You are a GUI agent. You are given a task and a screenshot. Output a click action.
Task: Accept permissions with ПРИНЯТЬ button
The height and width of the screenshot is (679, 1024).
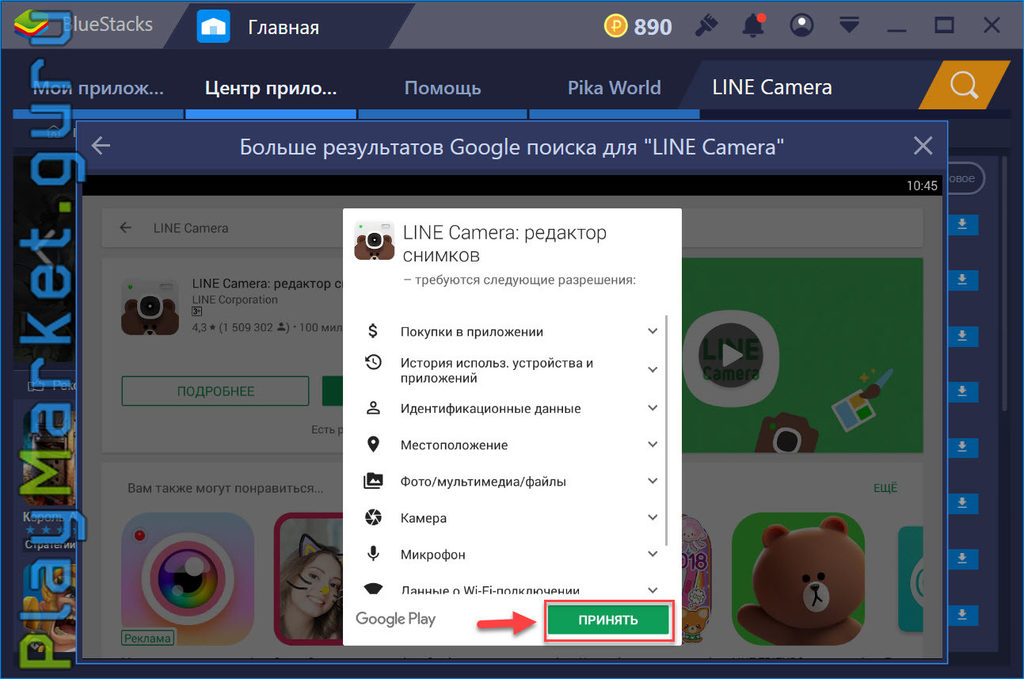(x=608, y=620)
